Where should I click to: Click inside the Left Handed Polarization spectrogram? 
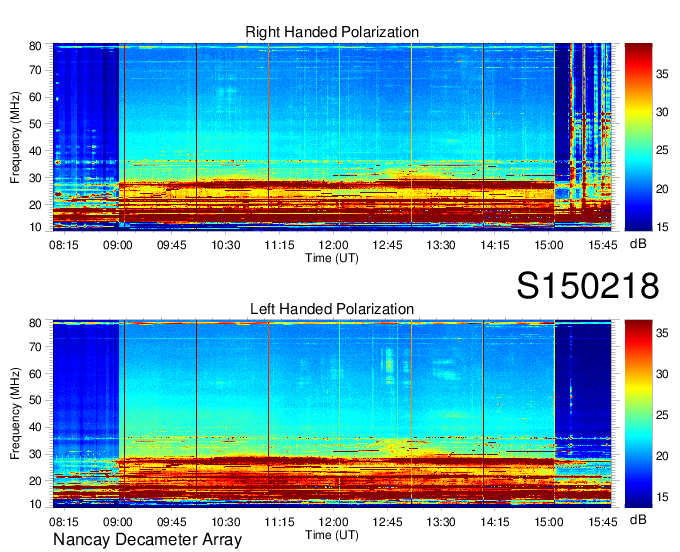tap(332, 414)
